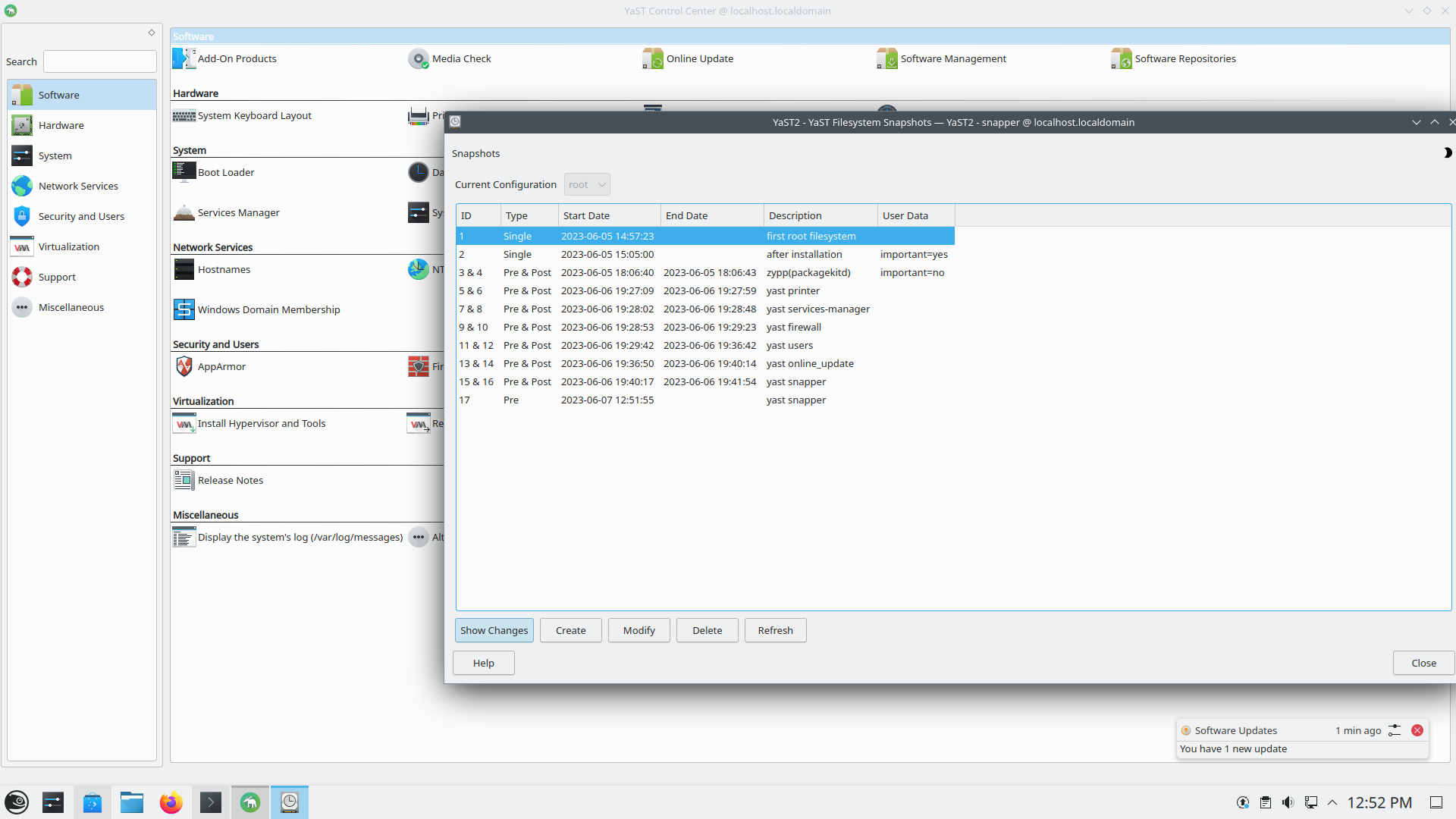Dismiss Software Updates notification

(1417, 730)
